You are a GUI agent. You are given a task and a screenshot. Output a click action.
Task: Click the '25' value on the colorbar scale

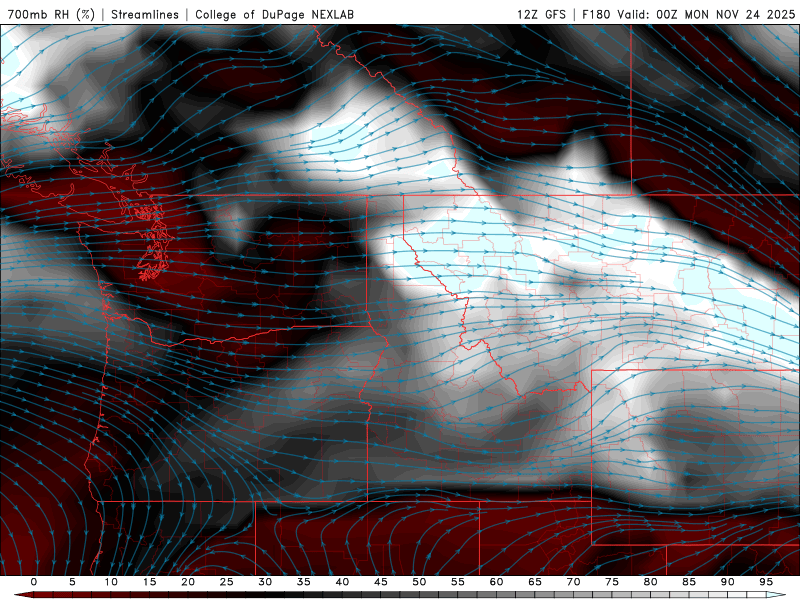pos(227,582)
